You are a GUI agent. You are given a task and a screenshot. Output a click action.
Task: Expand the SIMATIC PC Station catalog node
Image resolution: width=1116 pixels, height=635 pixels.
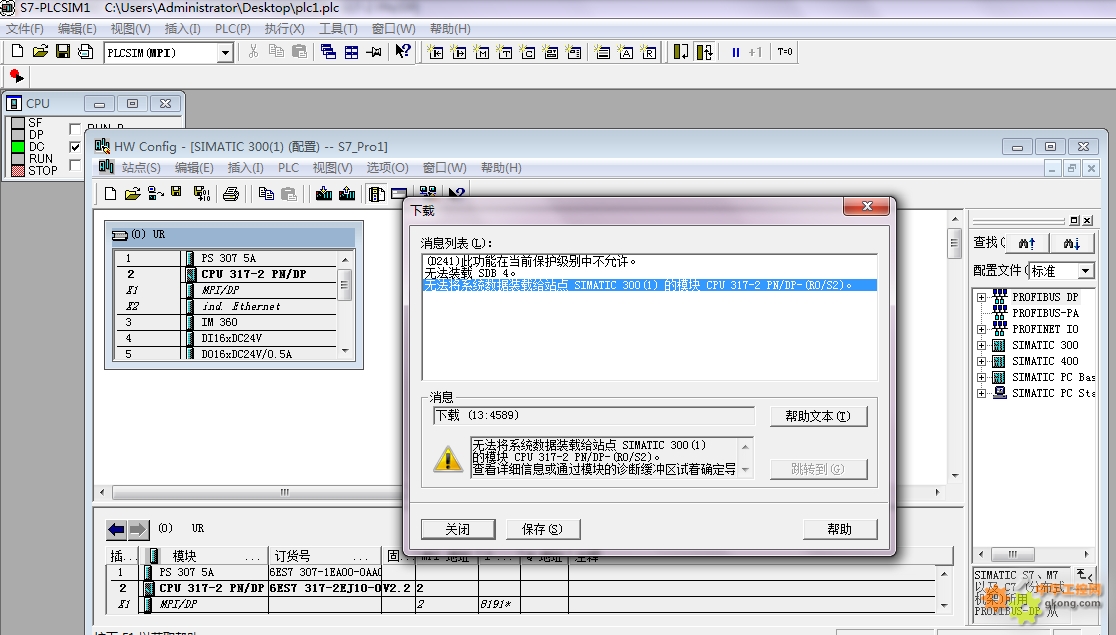coord(981,393)
